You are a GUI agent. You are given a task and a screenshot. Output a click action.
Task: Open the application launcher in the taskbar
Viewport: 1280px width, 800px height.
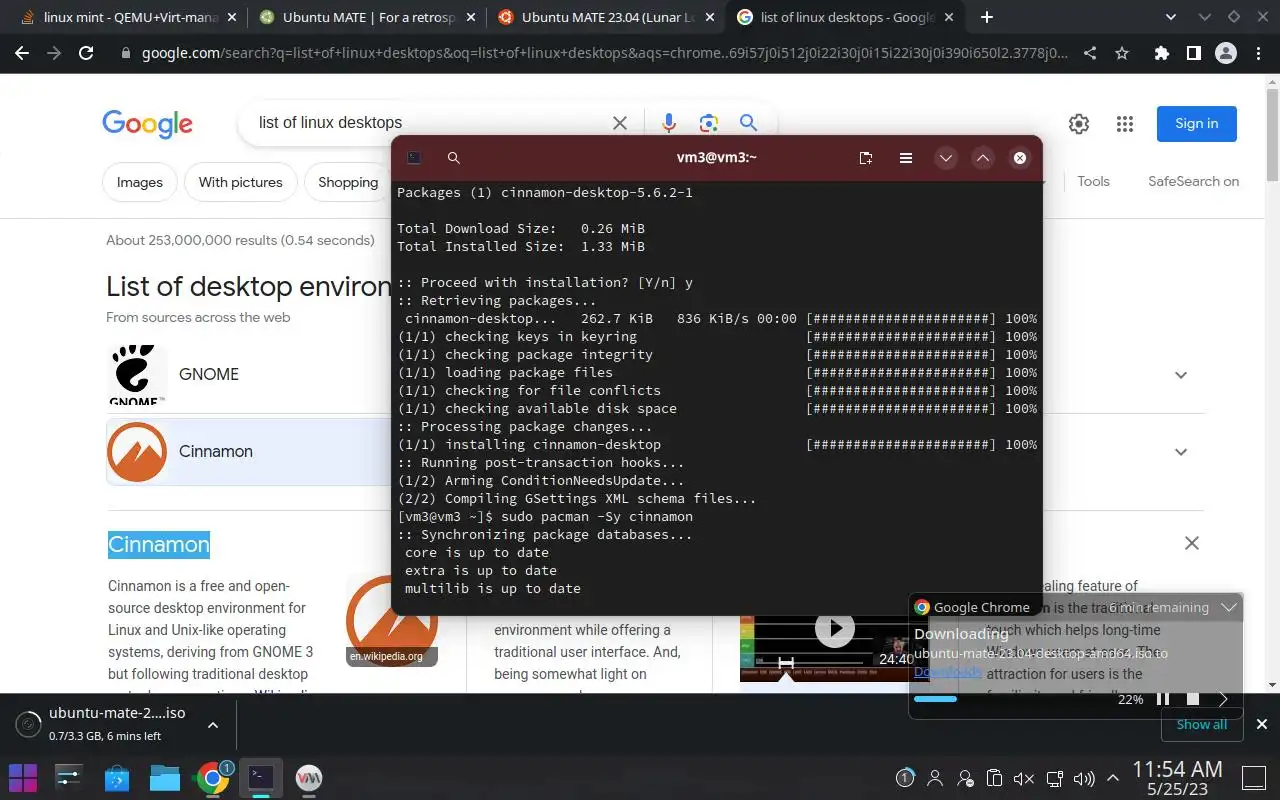pos(23,777)
